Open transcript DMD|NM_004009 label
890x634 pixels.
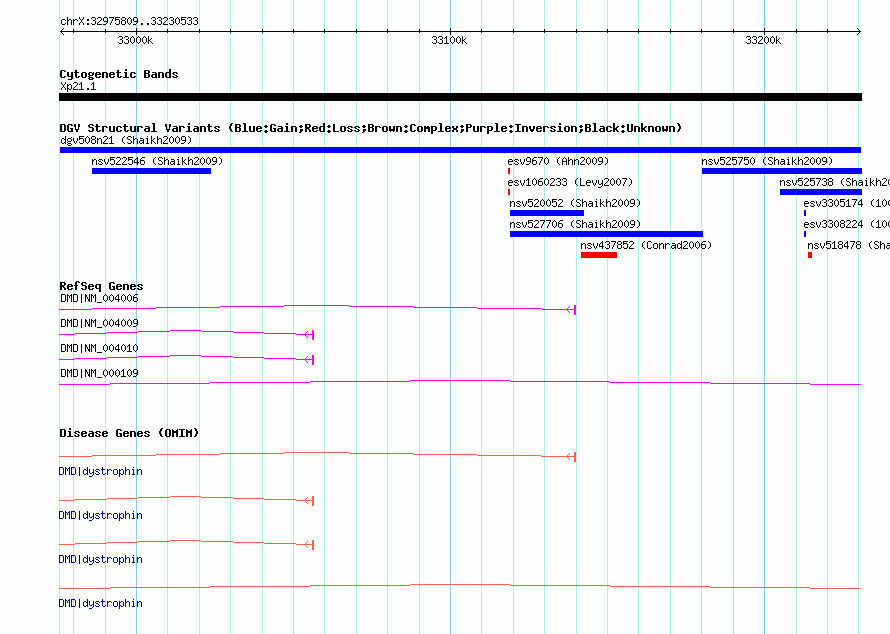pyautogui.click(x=99, y=323)
